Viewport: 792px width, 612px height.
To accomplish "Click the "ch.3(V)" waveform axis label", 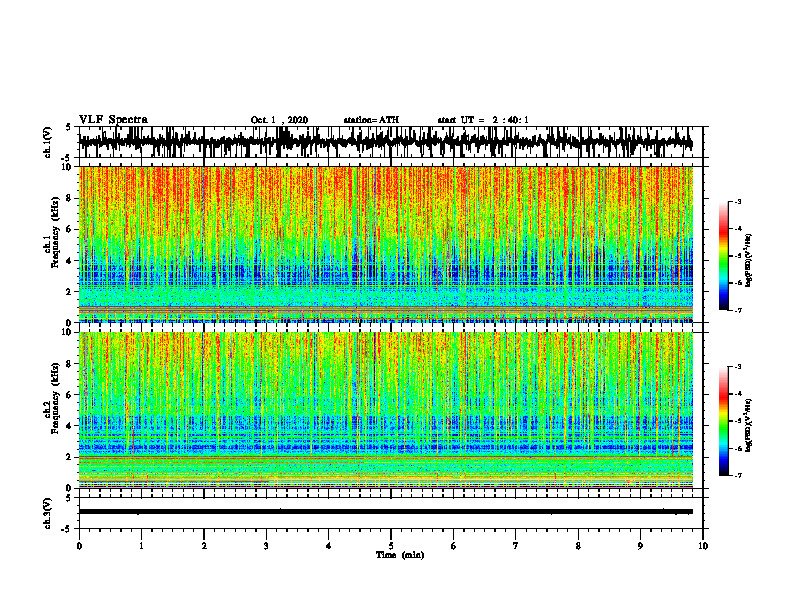I will [48, 514].
